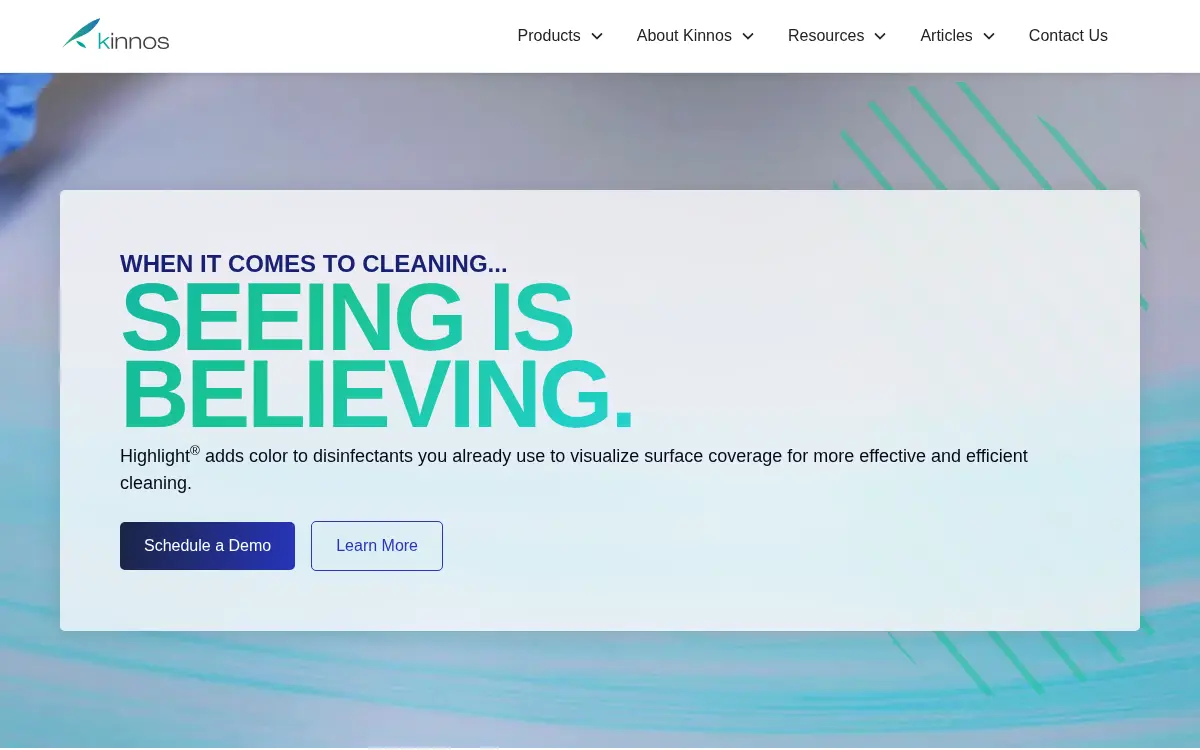Click the Schedule a Demo button

click(x=207, y=546)
